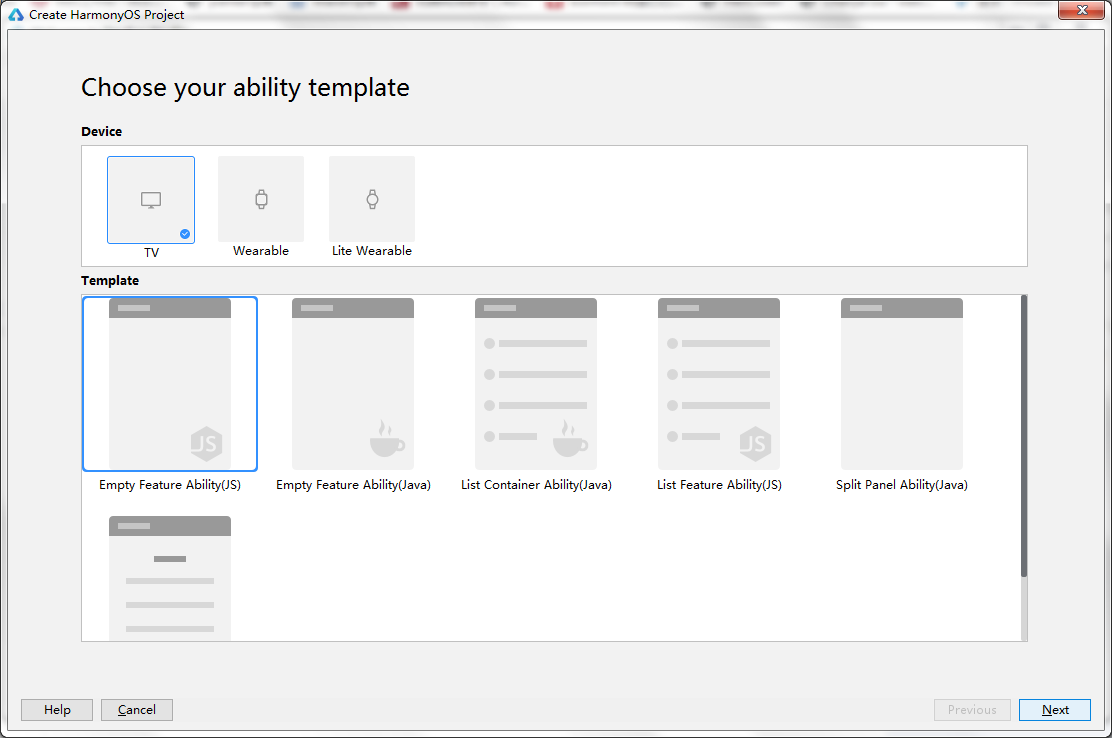Viewport: 1112px width, 738px height.
Task: Click the "Split Panel Ability(Java)" label
Action: [902, 485]
